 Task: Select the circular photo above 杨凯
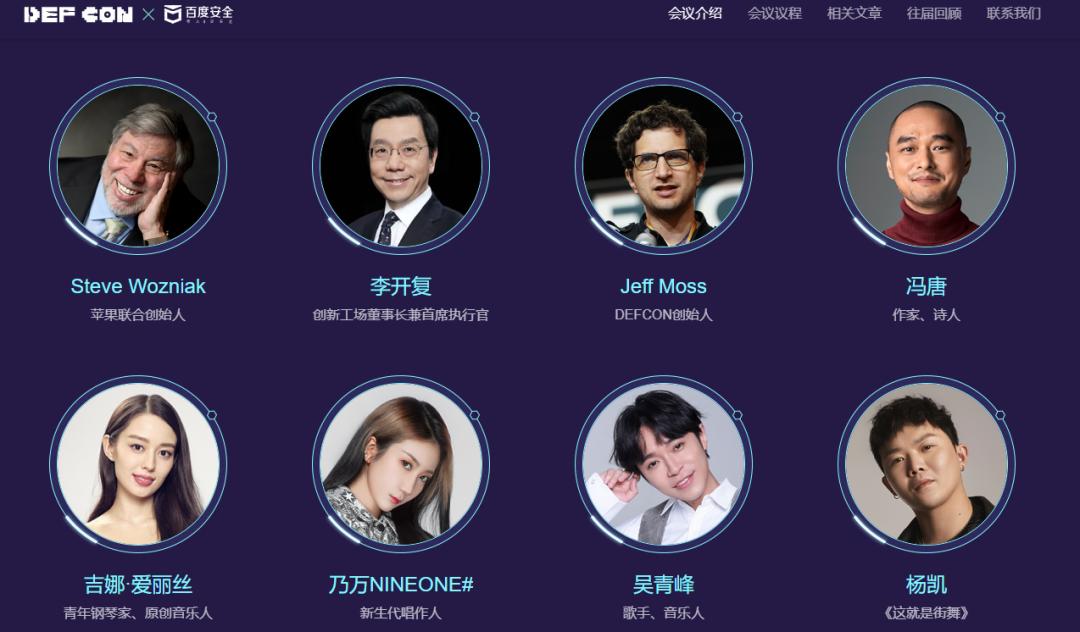926,463
